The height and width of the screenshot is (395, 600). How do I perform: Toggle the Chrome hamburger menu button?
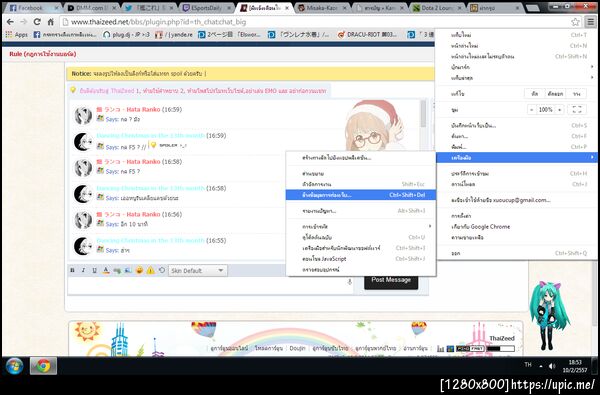pyautogui.click(x=591, y=22)
